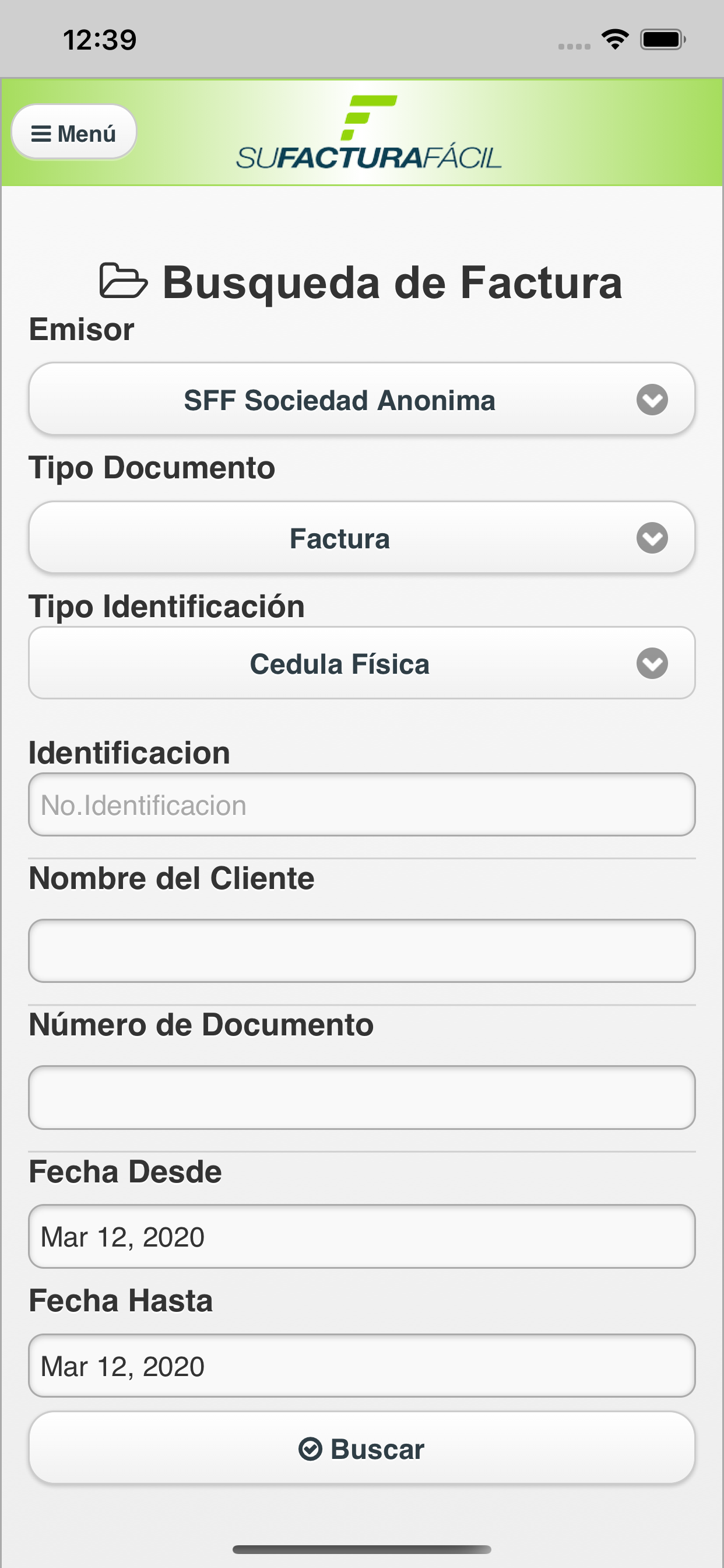Click the open folder icon beside Busqueda de Factura
The height and width of the screenshot is (1568, 724).
pos(124,281)
